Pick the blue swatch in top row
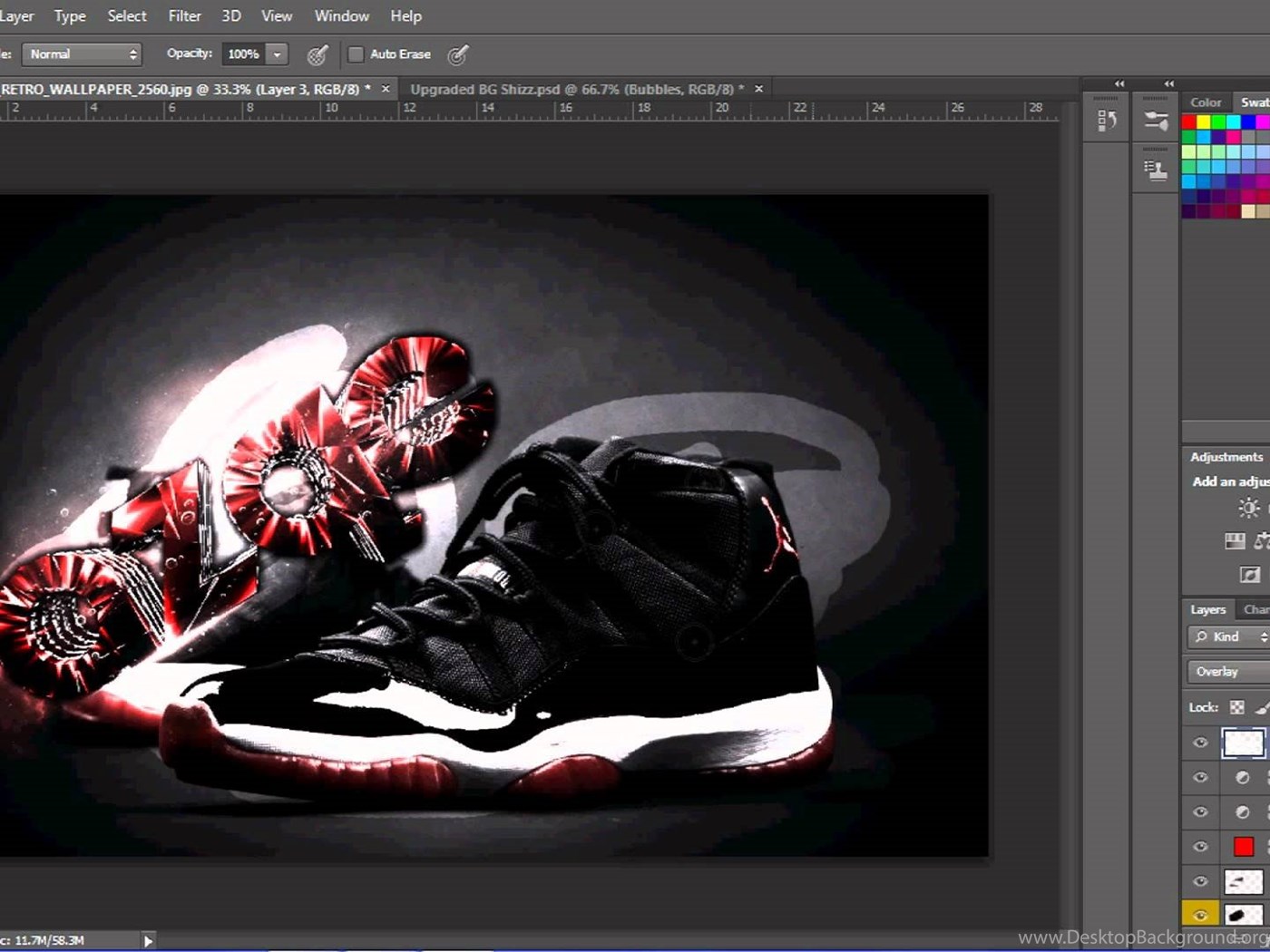This screenshot has height=952, width=1270. 1249,122
